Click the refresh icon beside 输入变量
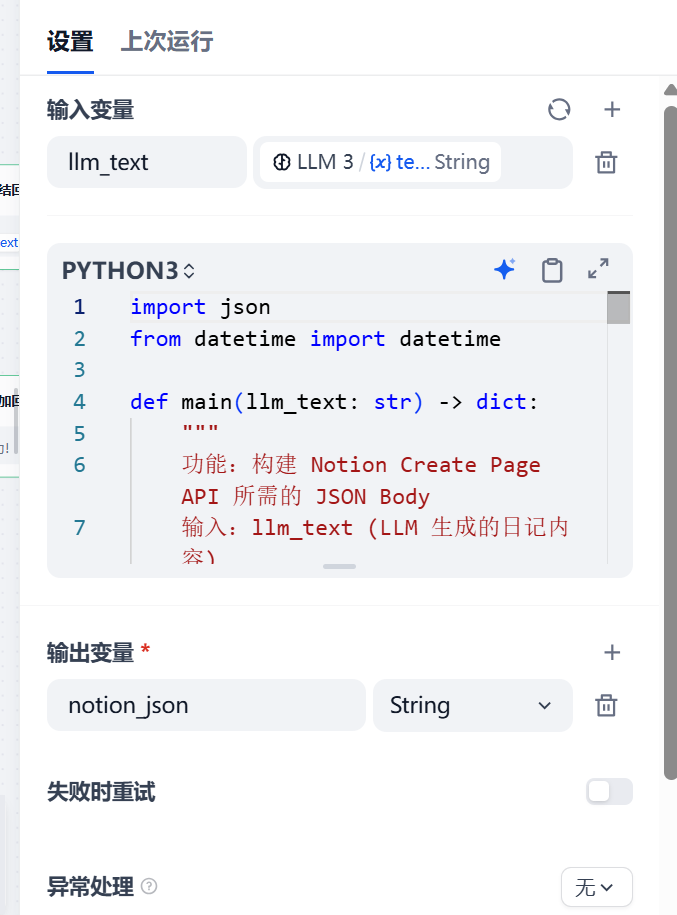Screen dimensions: 677x915 (559, 110)
